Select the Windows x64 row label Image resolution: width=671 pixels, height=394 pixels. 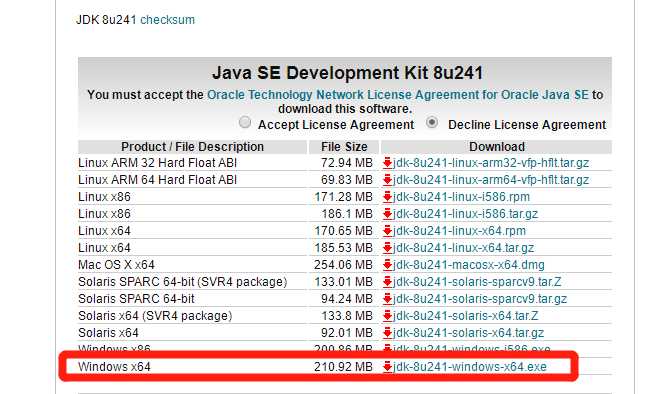point(115,367)
